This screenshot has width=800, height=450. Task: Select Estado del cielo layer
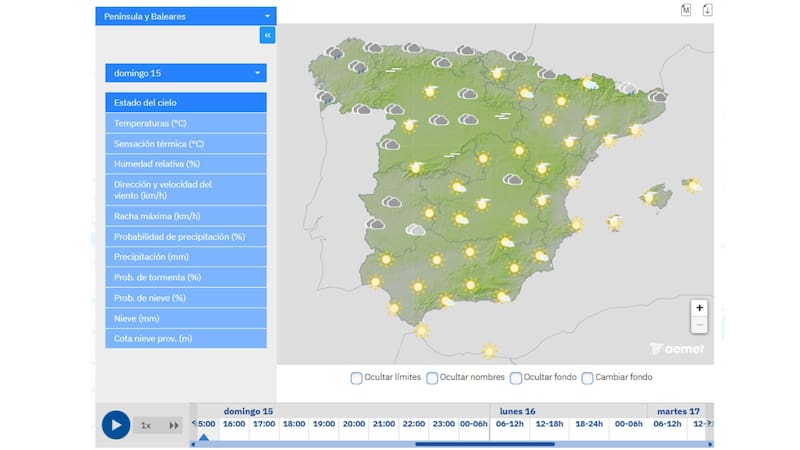pos(186,103)
